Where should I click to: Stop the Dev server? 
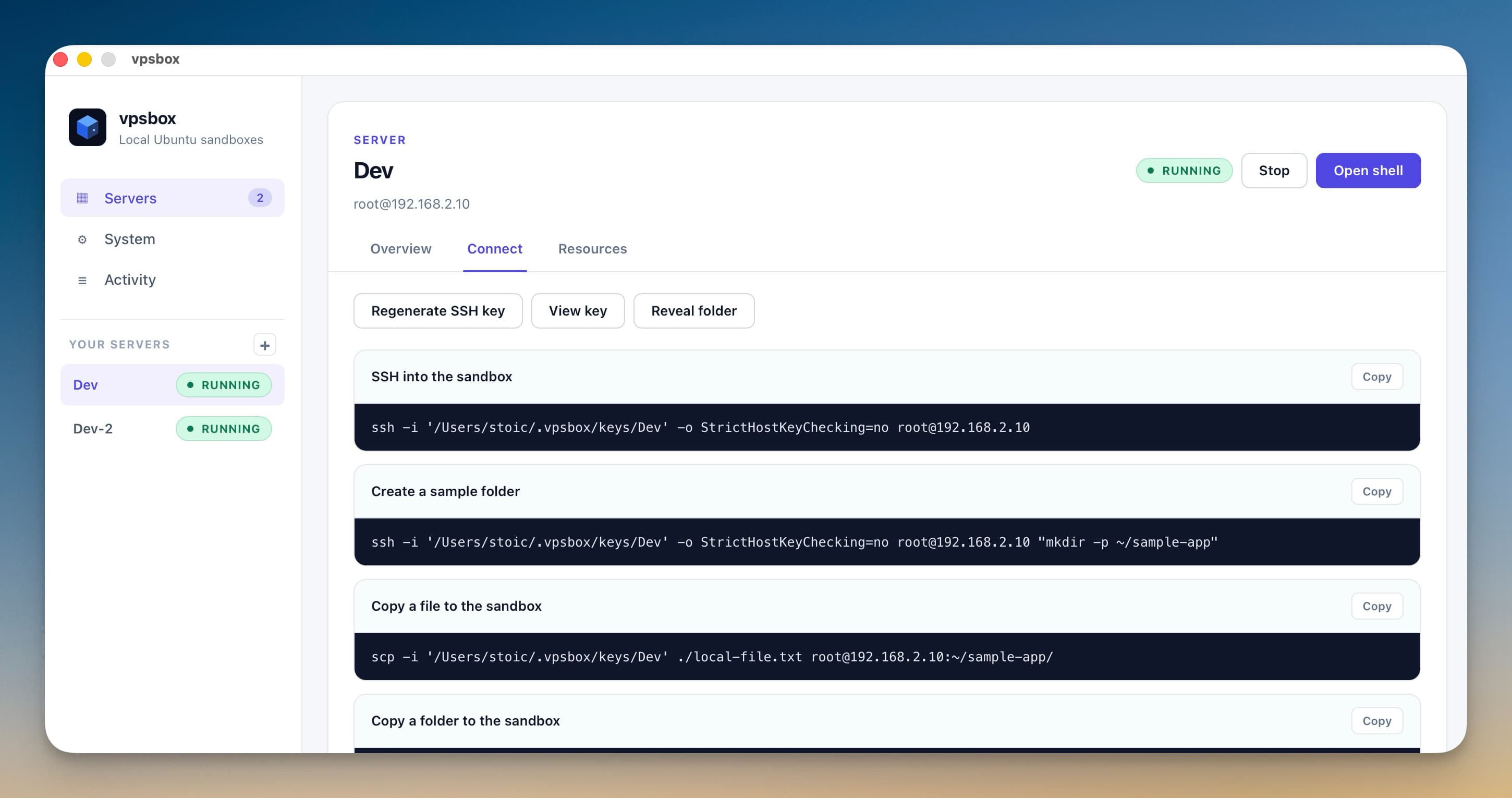tap(1274, 170)
